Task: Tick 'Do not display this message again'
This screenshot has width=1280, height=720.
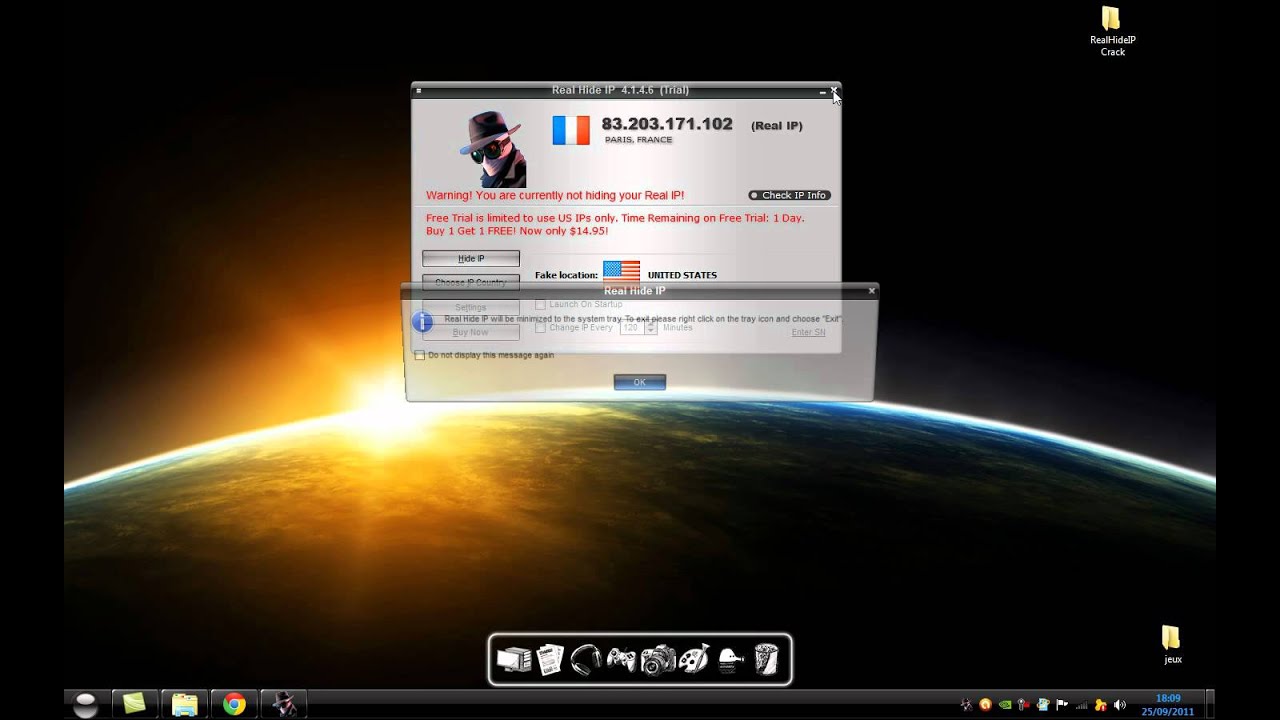Action: tap(420, 355)
